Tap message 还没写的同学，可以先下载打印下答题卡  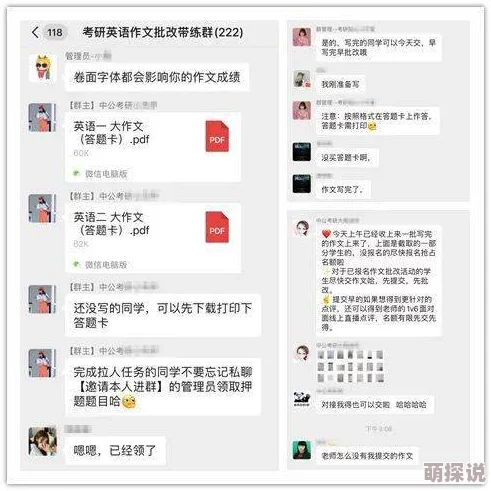point(163,315)
